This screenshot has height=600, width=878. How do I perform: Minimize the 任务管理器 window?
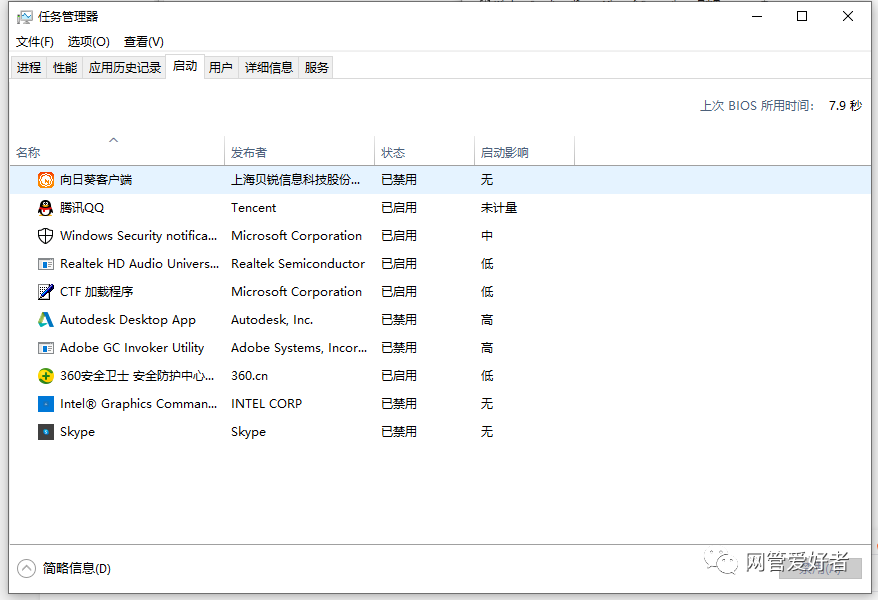757,16
